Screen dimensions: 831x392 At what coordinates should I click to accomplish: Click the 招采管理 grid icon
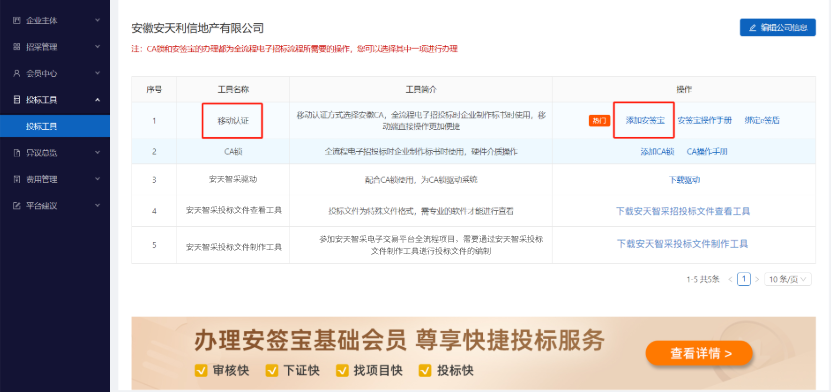[x=16, y=47]
